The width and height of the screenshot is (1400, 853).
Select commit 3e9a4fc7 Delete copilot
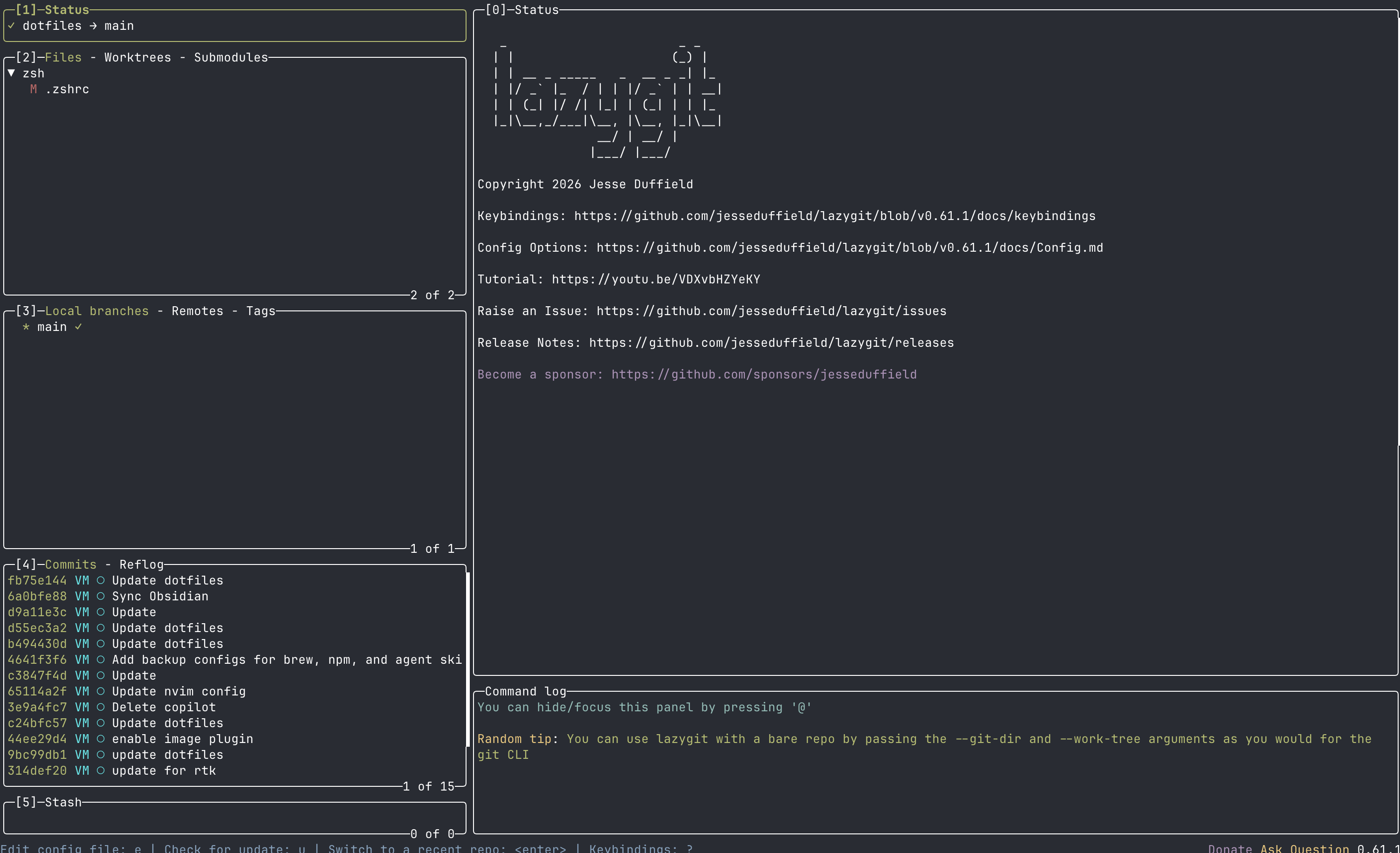[x=235, y=708]
